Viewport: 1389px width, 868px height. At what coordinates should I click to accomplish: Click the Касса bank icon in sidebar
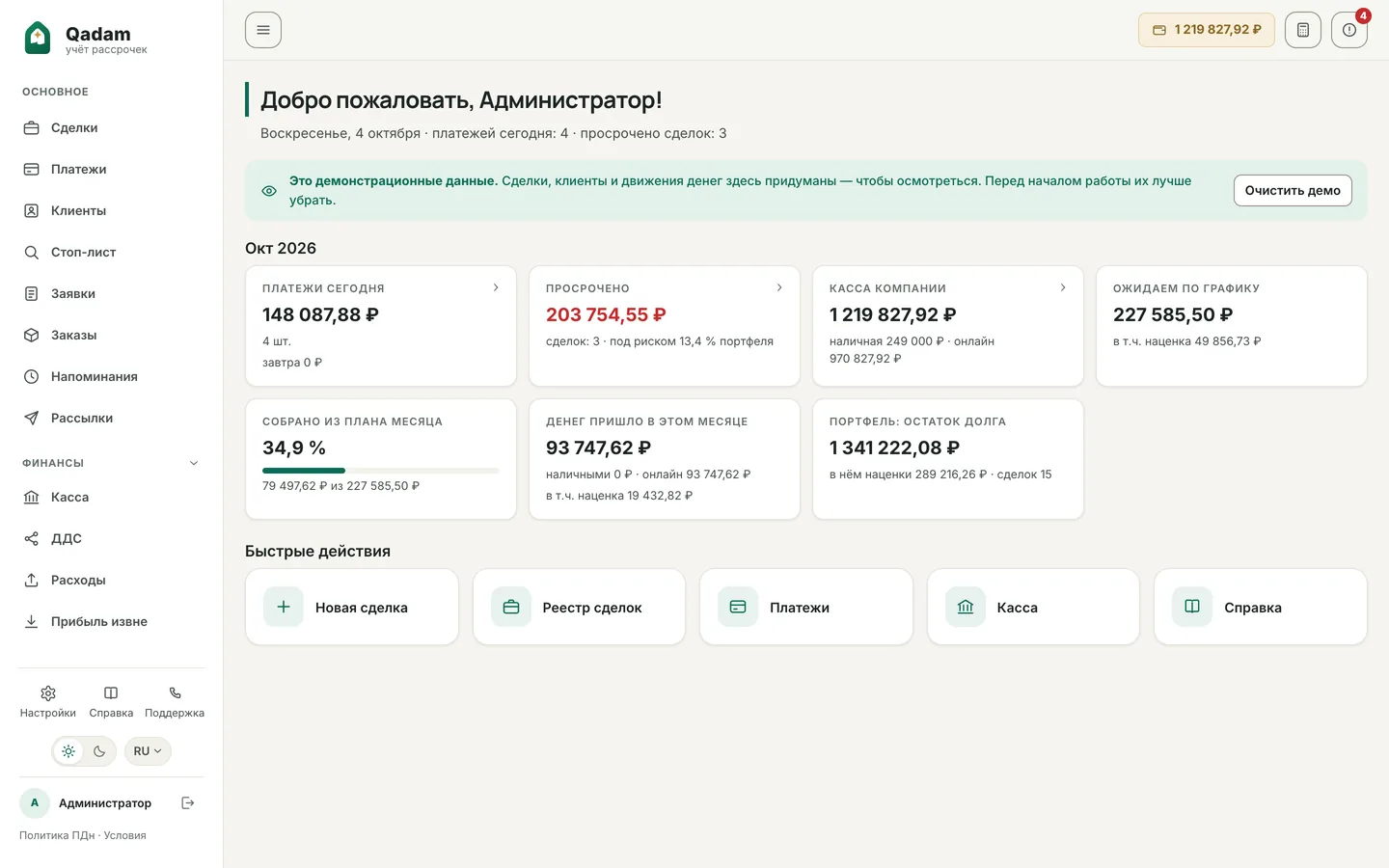pos(31,498)
